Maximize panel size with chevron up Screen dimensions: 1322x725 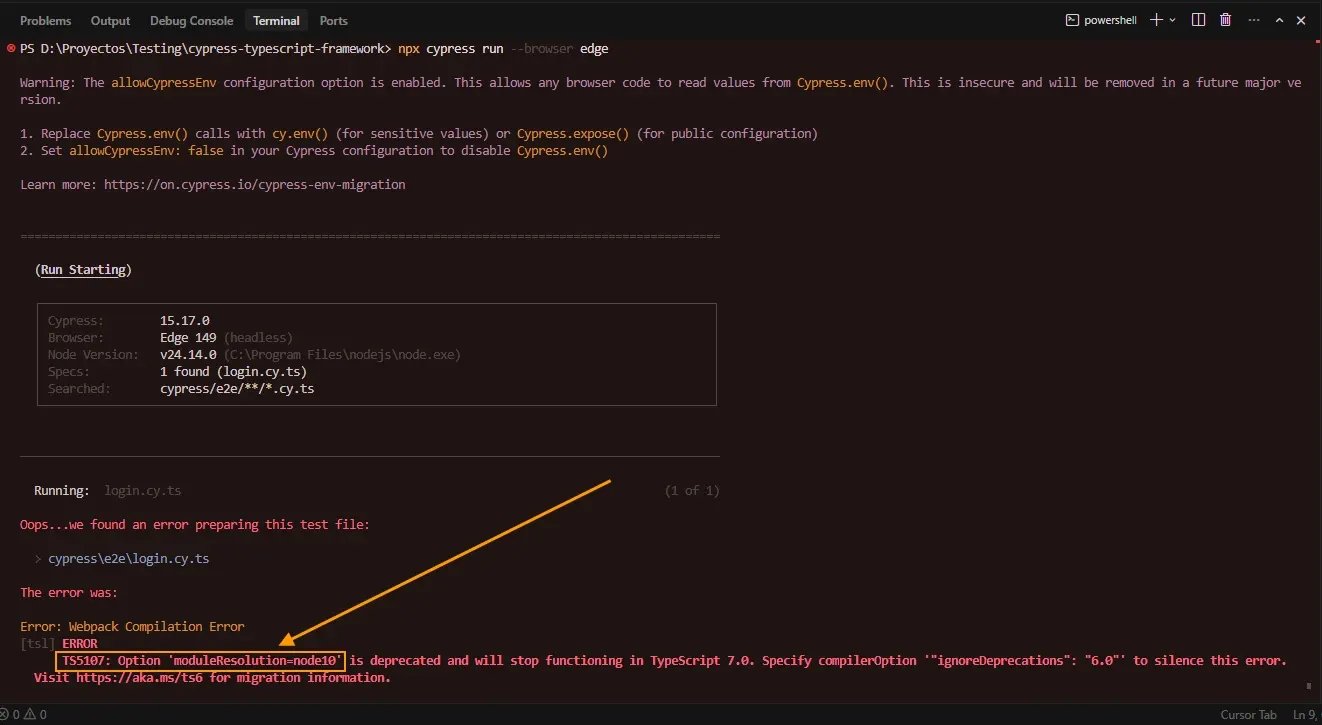(1279, 20)
